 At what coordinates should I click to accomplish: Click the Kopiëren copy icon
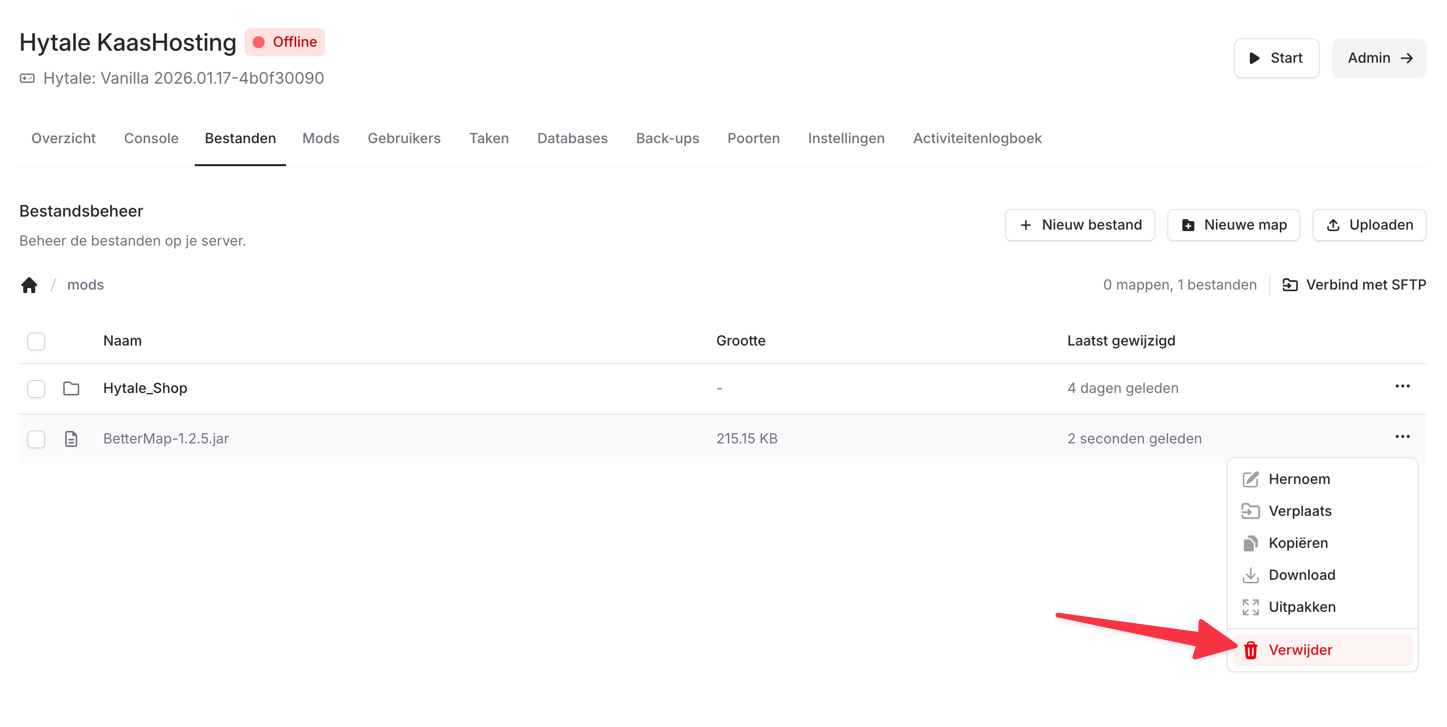click(x=1250, y=543)
